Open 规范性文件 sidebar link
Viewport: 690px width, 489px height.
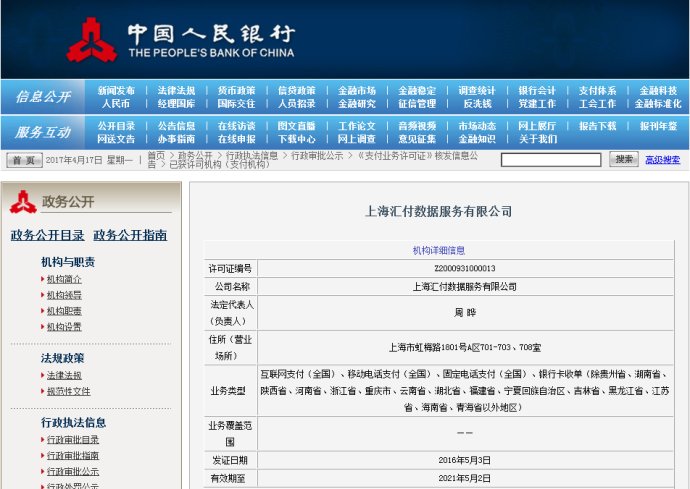(x=69, y=391)
